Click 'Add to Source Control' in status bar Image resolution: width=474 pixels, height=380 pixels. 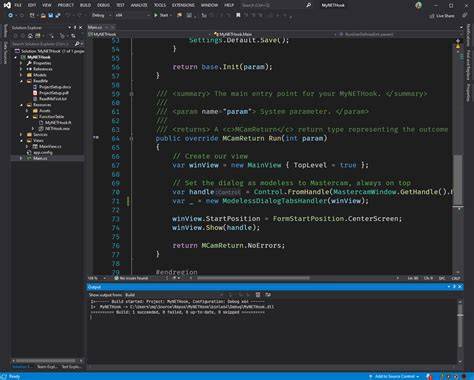click(x=394, y=377)
